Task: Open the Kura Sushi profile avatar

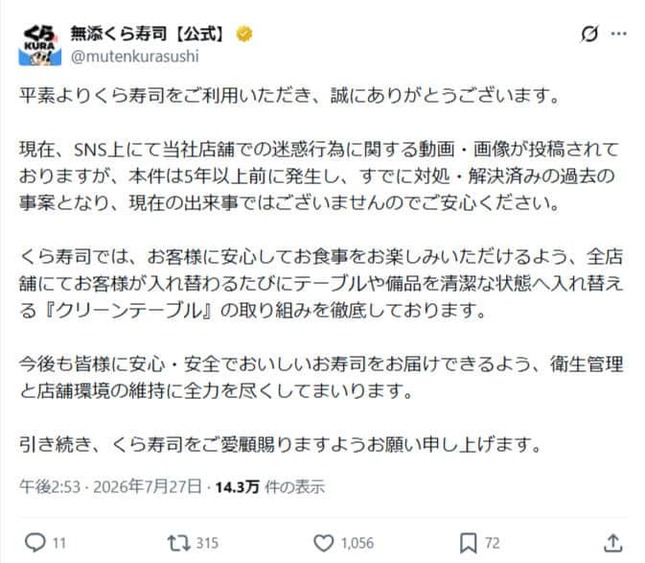Action: [x=40, y=45]
